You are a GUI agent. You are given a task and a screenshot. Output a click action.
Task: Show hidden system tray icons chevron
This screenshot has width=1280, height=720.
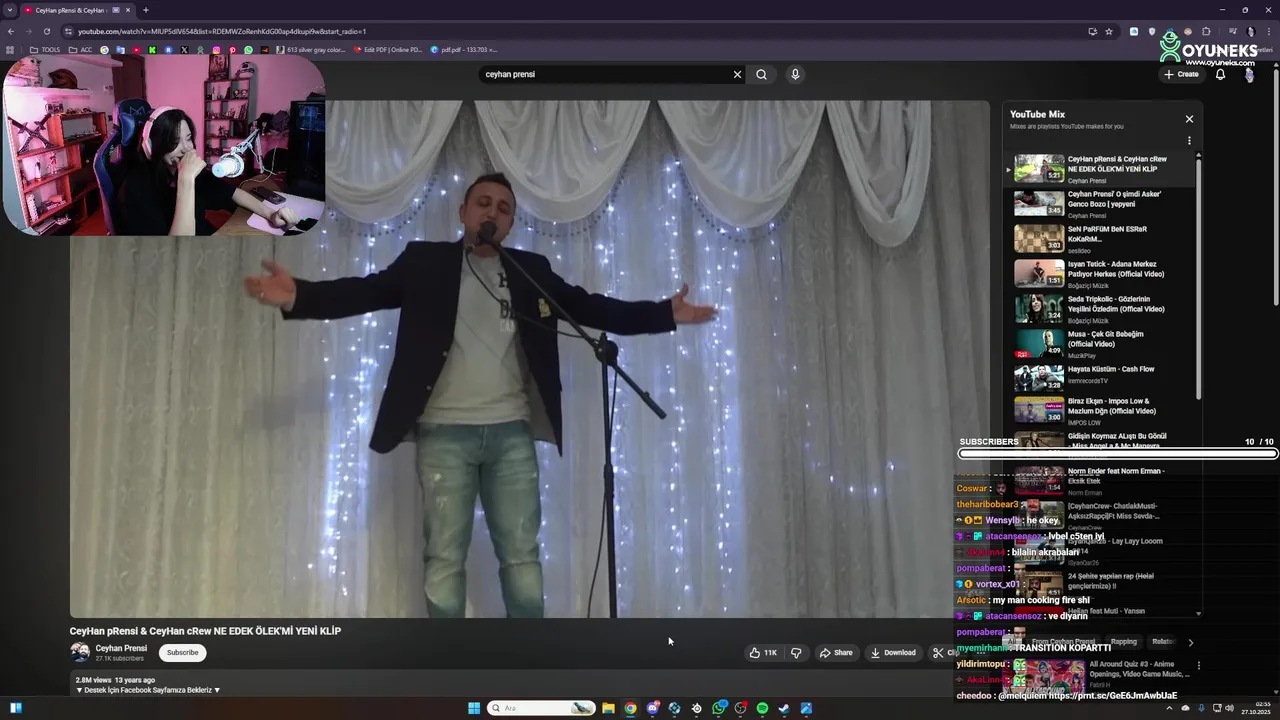1169,708
